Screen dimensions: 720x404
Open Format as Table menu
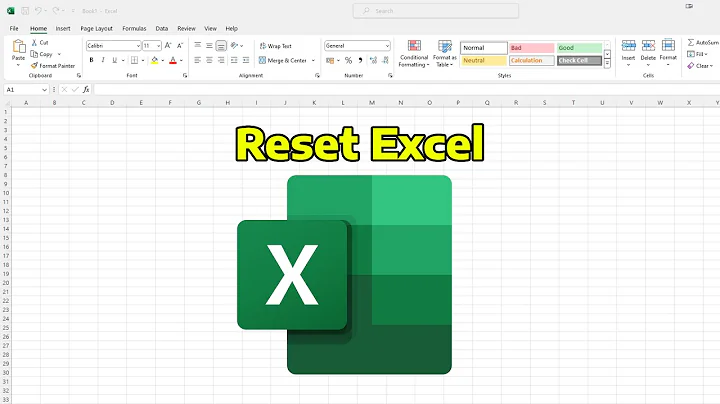click(x=444, y=54)
